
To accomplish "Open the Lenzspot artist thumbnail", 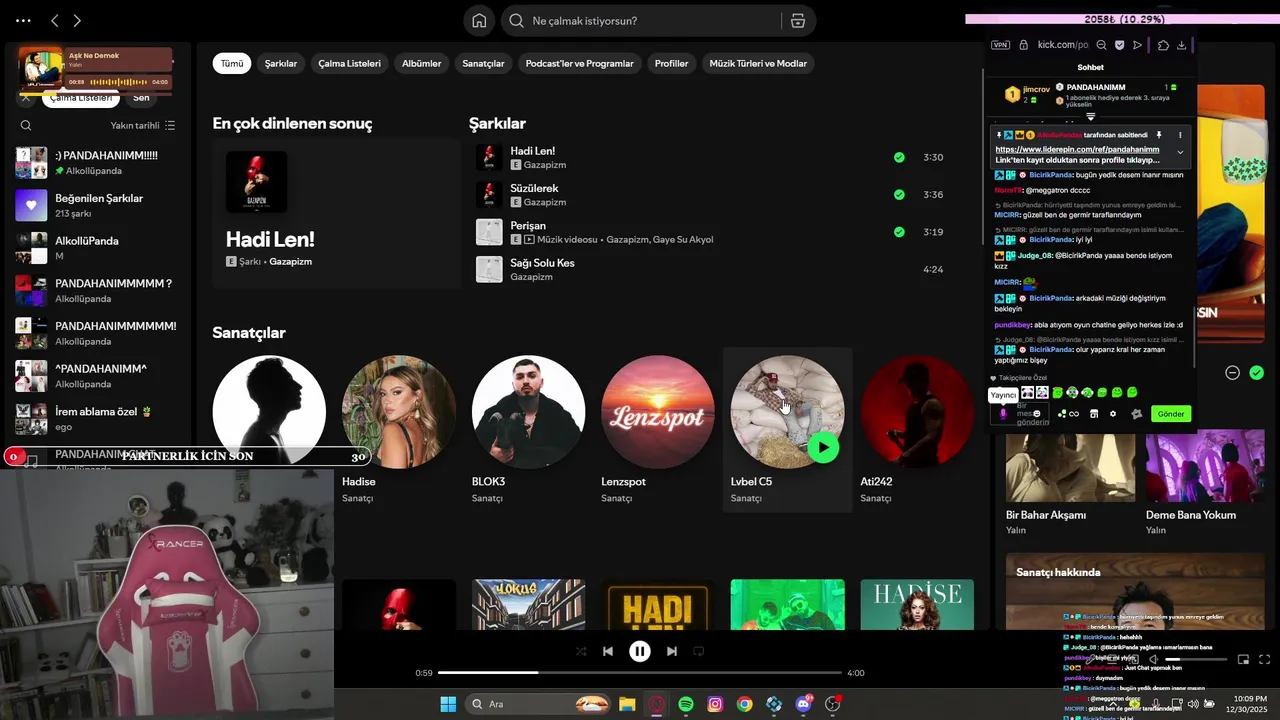I will click(x=658, y=412).
